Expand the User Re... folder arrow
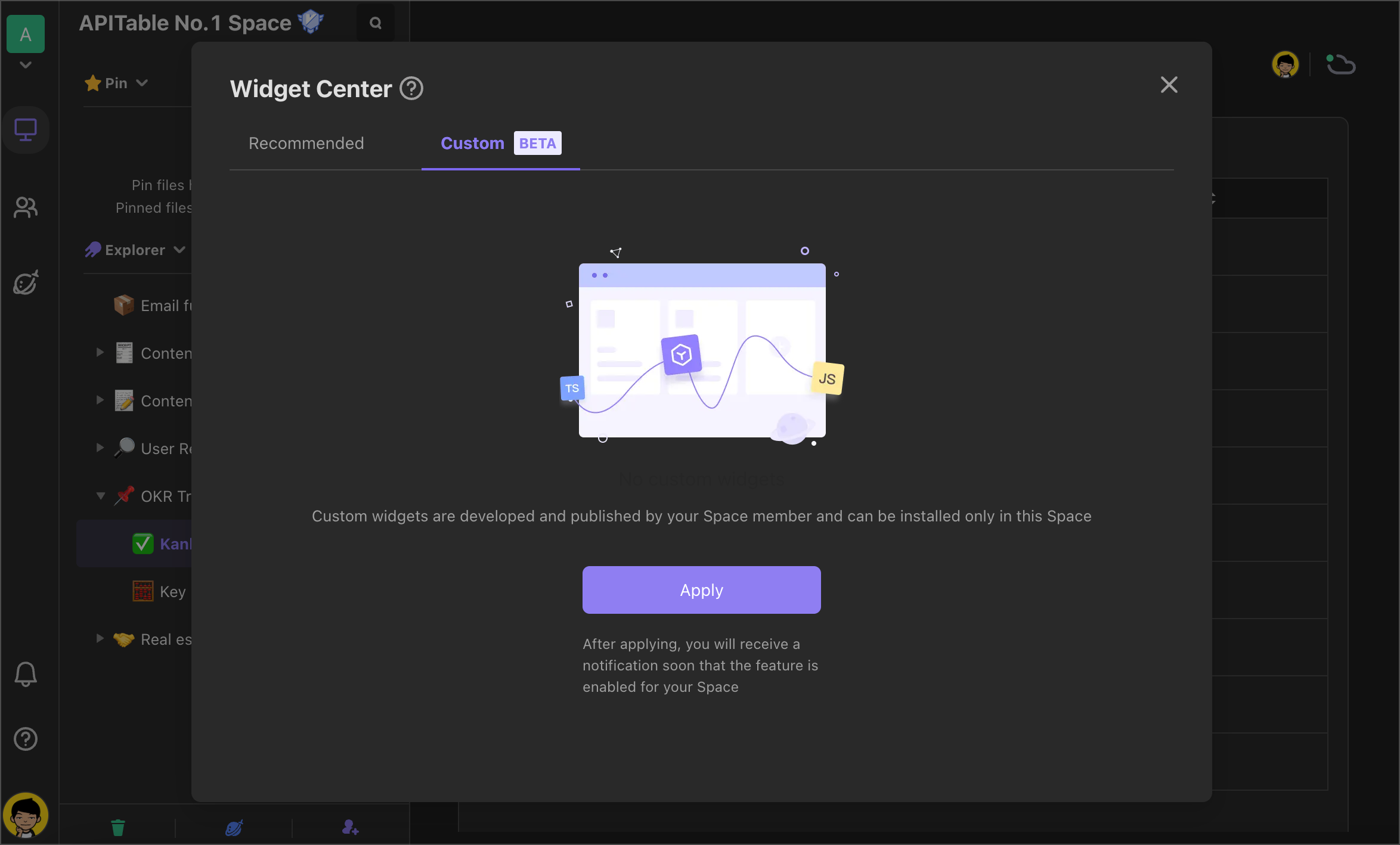 (100, 448)
